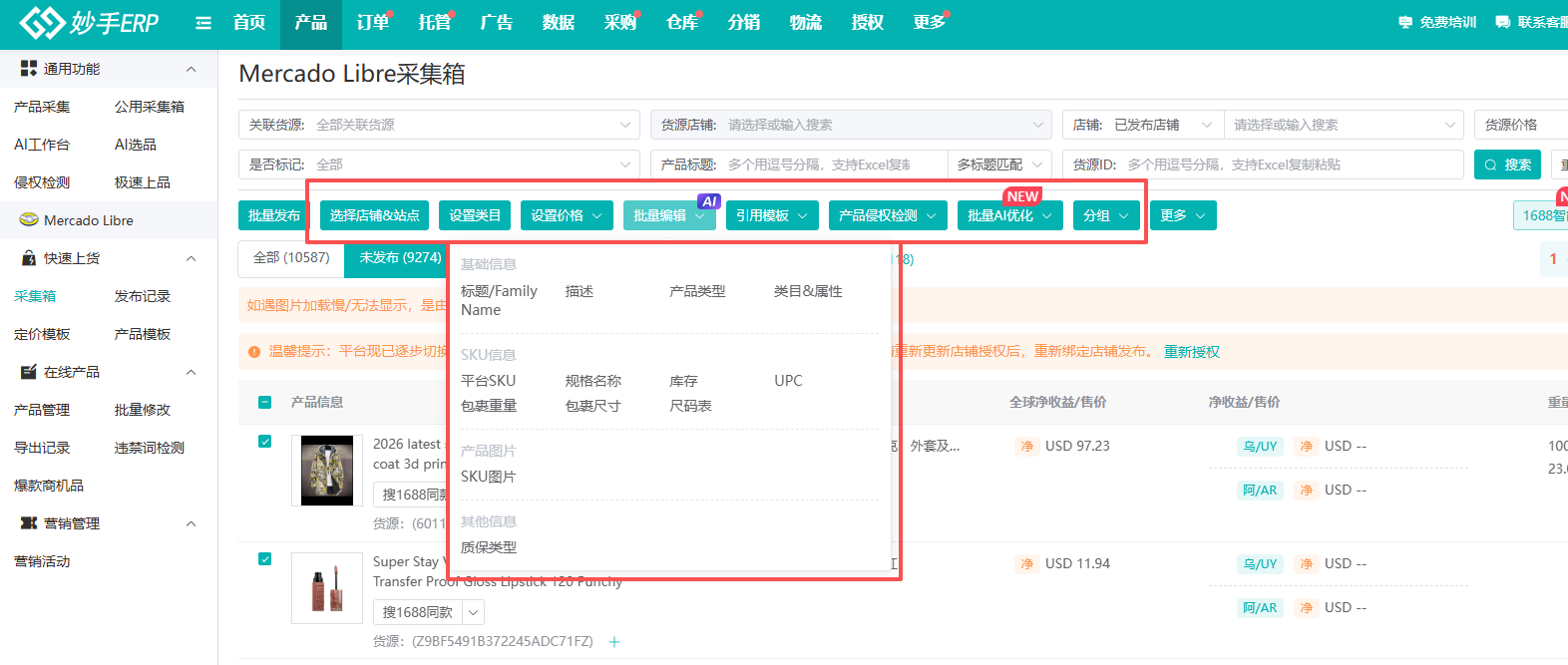1568x665 pixels.
Task: Click the 批量发布 button
Action: click(x=274, y=215)
